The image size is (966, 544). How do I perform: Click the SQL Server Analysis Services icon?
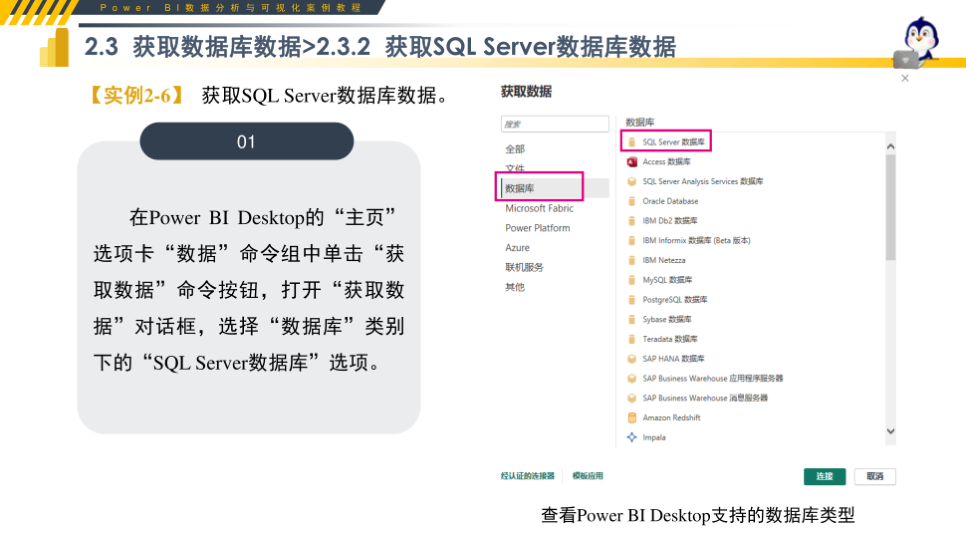pyautogui.click(x=631, y=181)
